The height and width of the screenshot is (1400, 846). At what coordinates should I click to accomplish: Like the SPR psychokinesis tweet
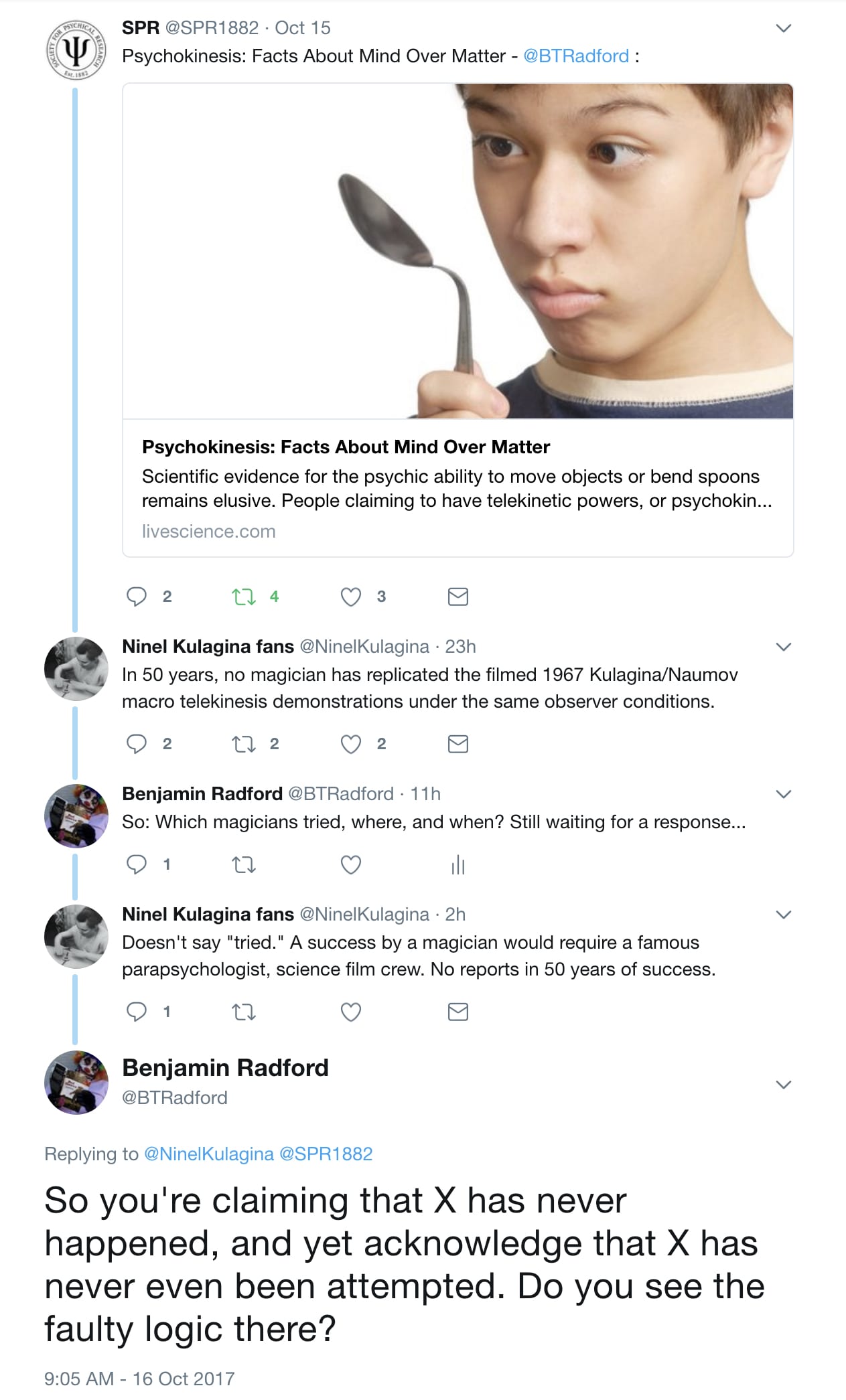pyautogui.click(x=351, y=596)
